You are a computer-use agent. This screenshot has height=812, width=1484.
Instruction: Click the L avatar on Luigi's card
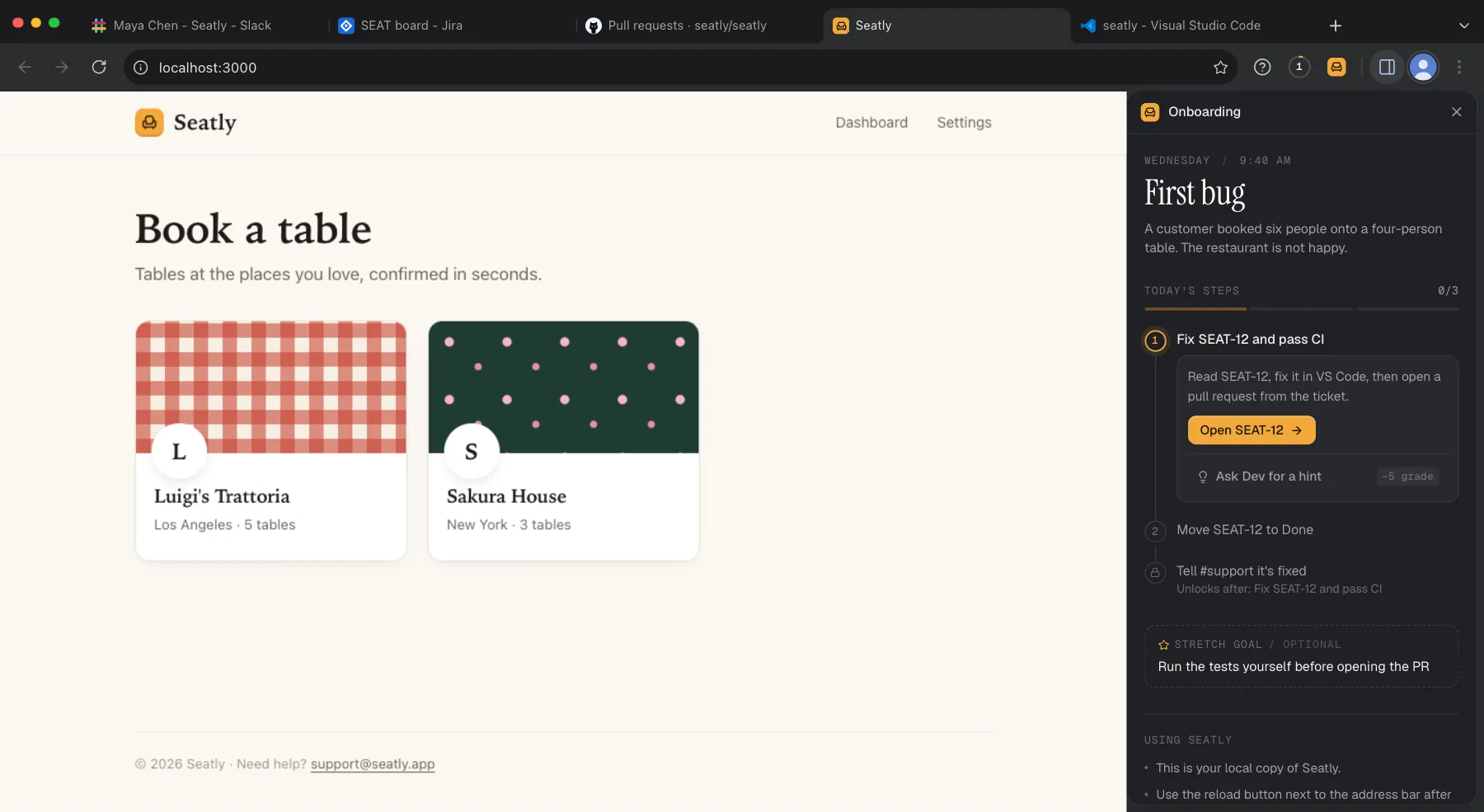coord(179,452)
